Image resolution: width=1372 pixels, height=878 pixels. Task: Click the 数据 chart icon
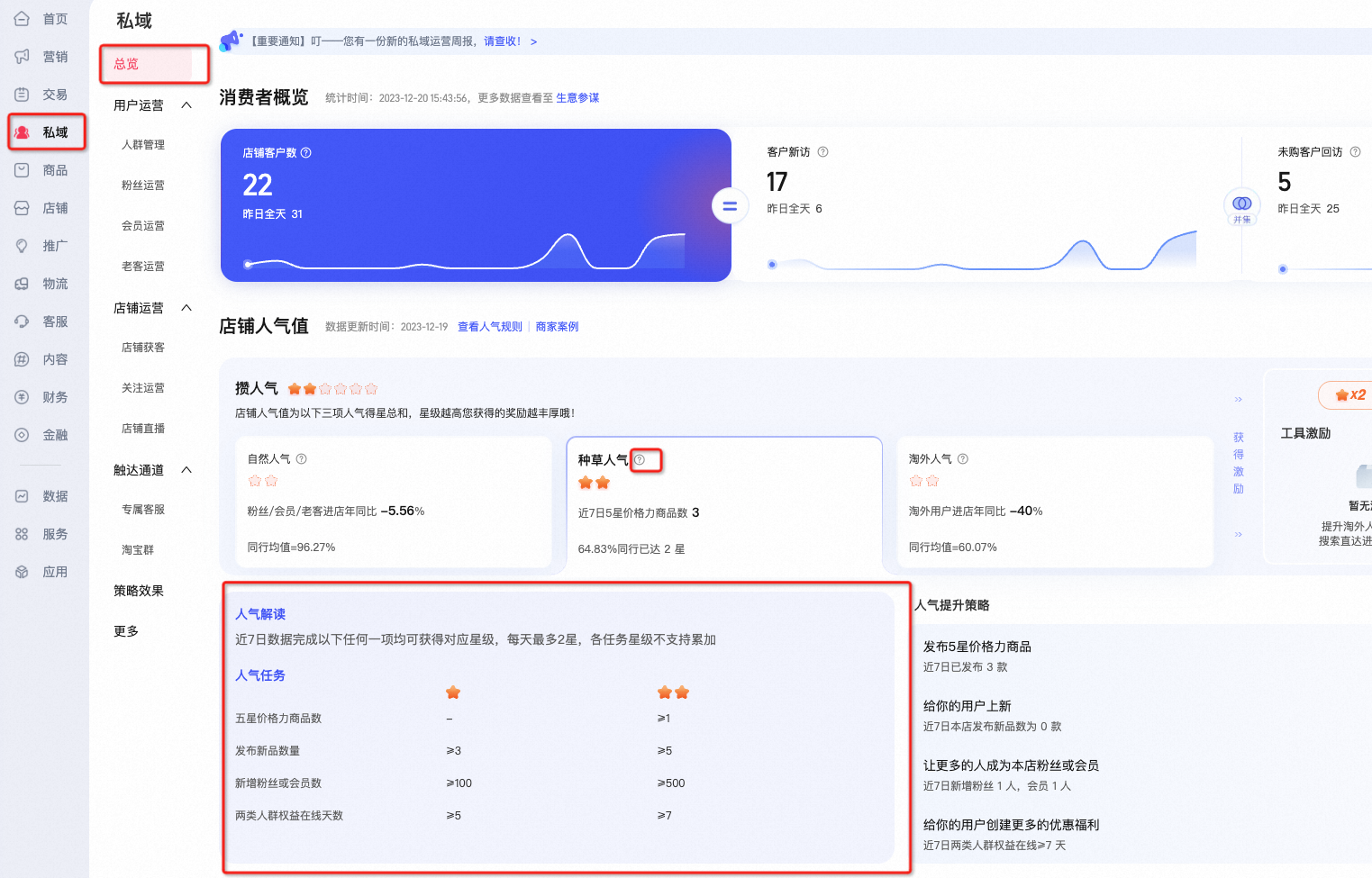pos(22,495)
